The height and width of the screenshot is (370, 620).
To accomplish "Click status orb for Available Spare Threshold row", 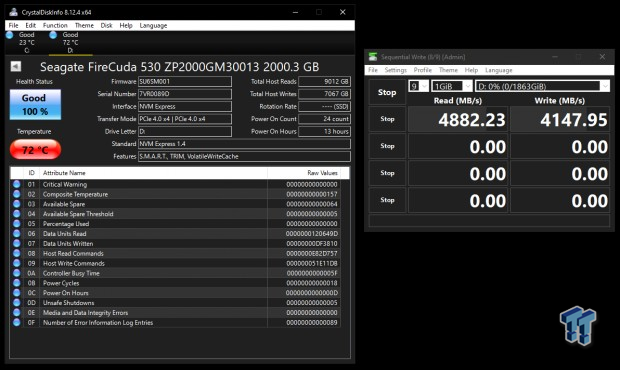I will [17, 214].
